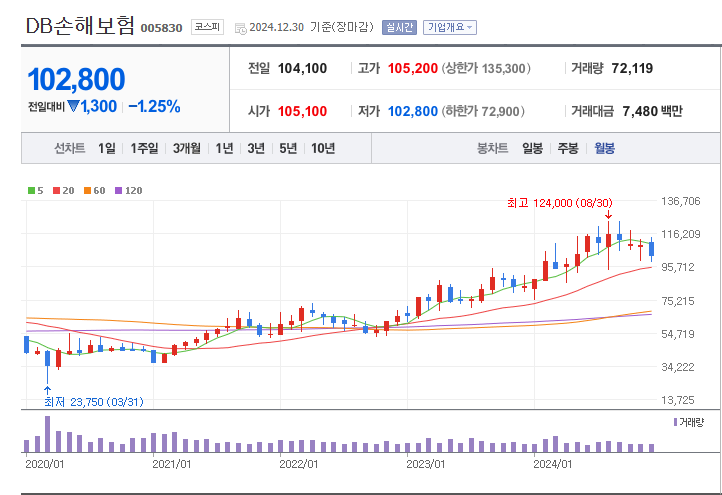Switch to the 1년 line chart
722x495 pixels.
pyautogui.click(x=224, y=148)
